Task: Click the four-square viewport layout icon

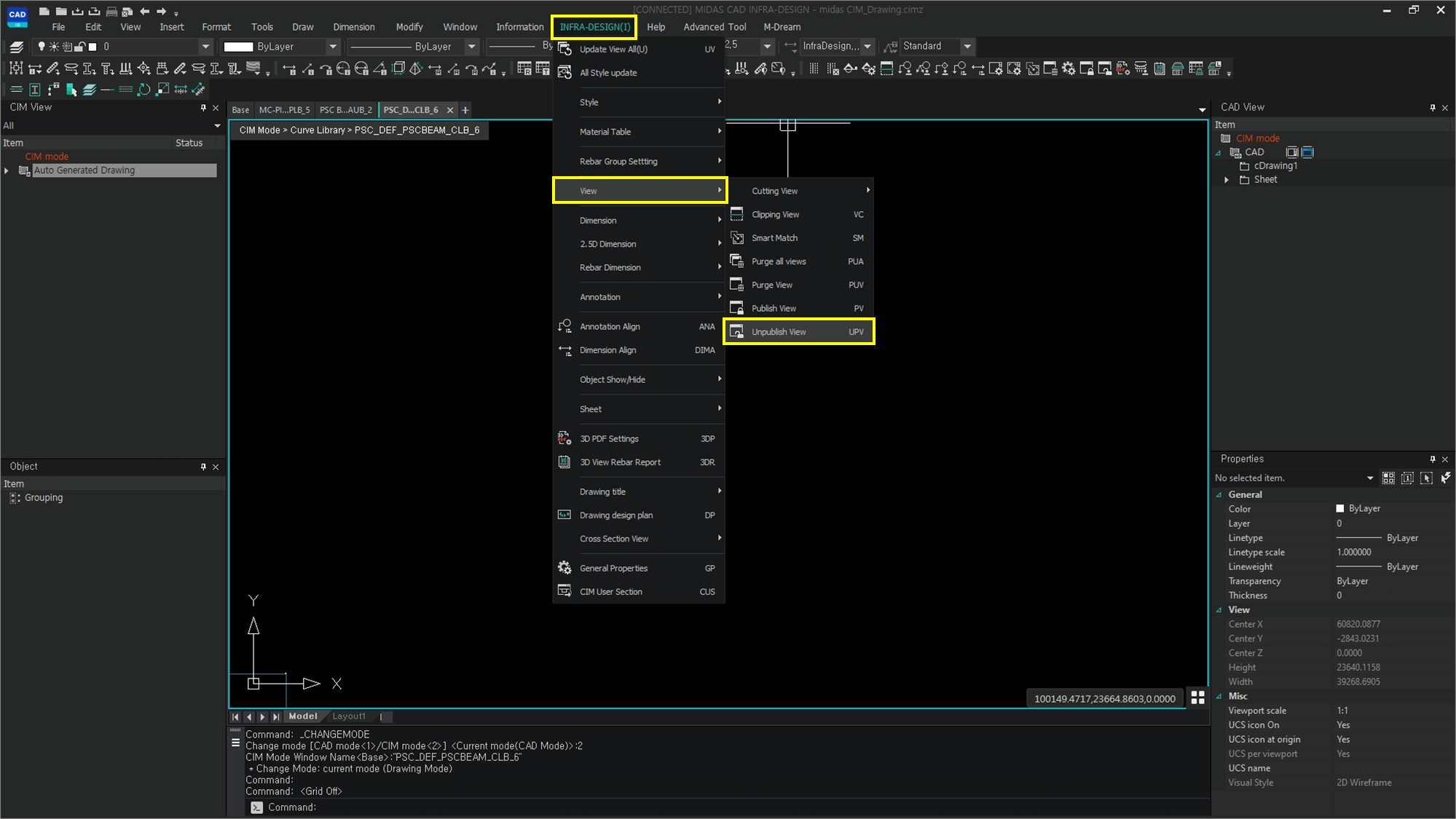Action: point(1197,697)
